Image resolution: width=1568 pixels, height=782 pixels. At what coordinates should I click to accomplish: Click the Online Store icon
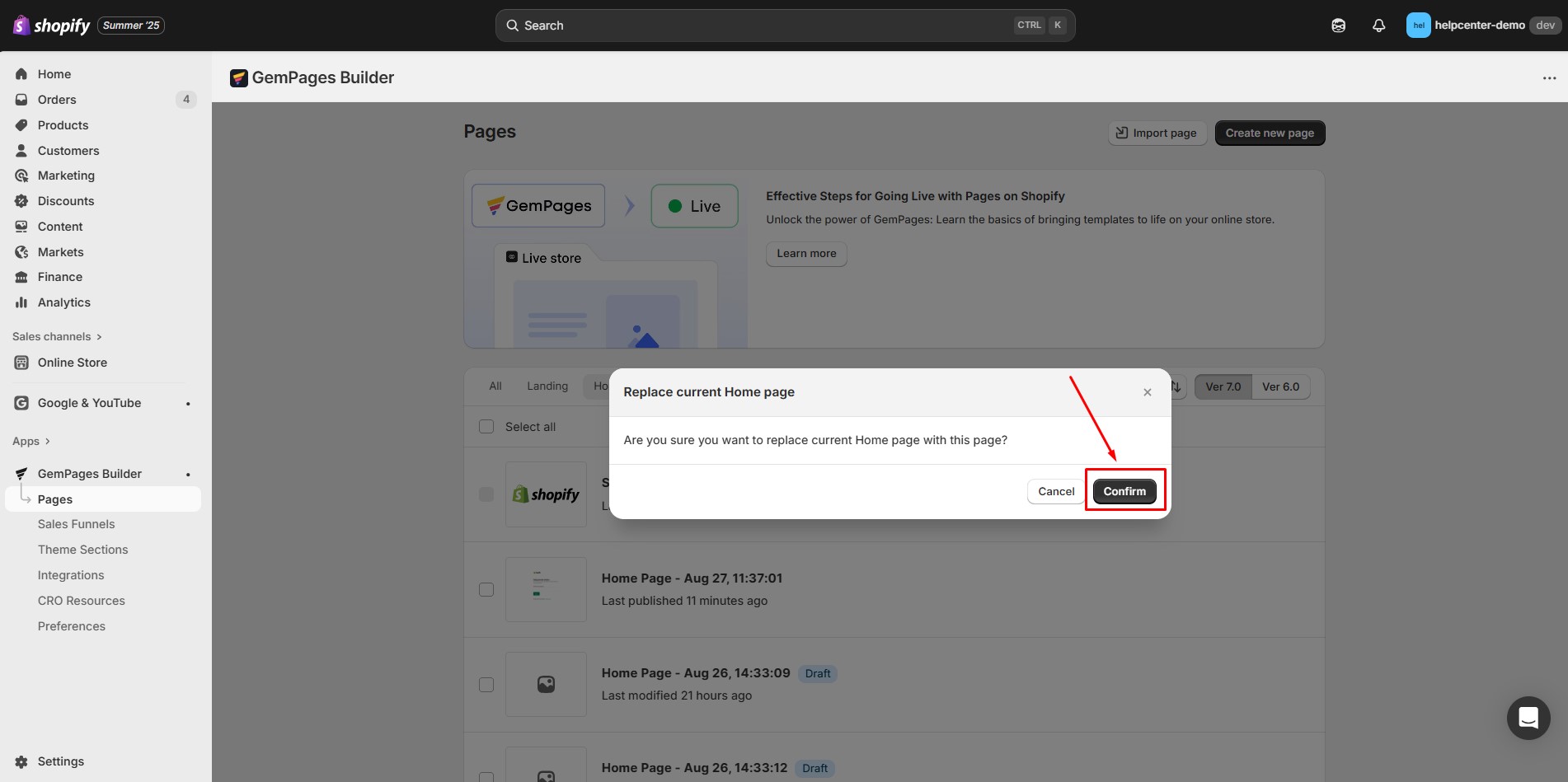click(x=22, y=363)
